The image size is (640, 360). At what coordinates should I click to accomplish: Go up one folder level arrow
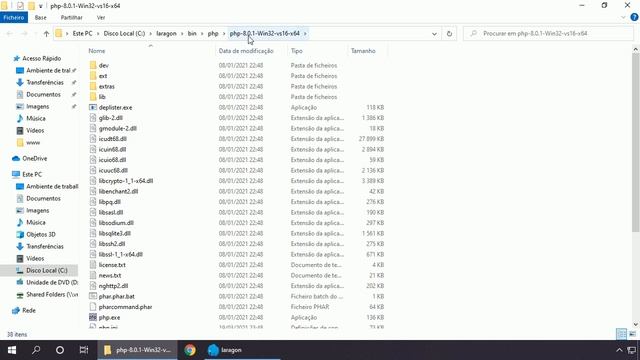(x=46, y=33)
